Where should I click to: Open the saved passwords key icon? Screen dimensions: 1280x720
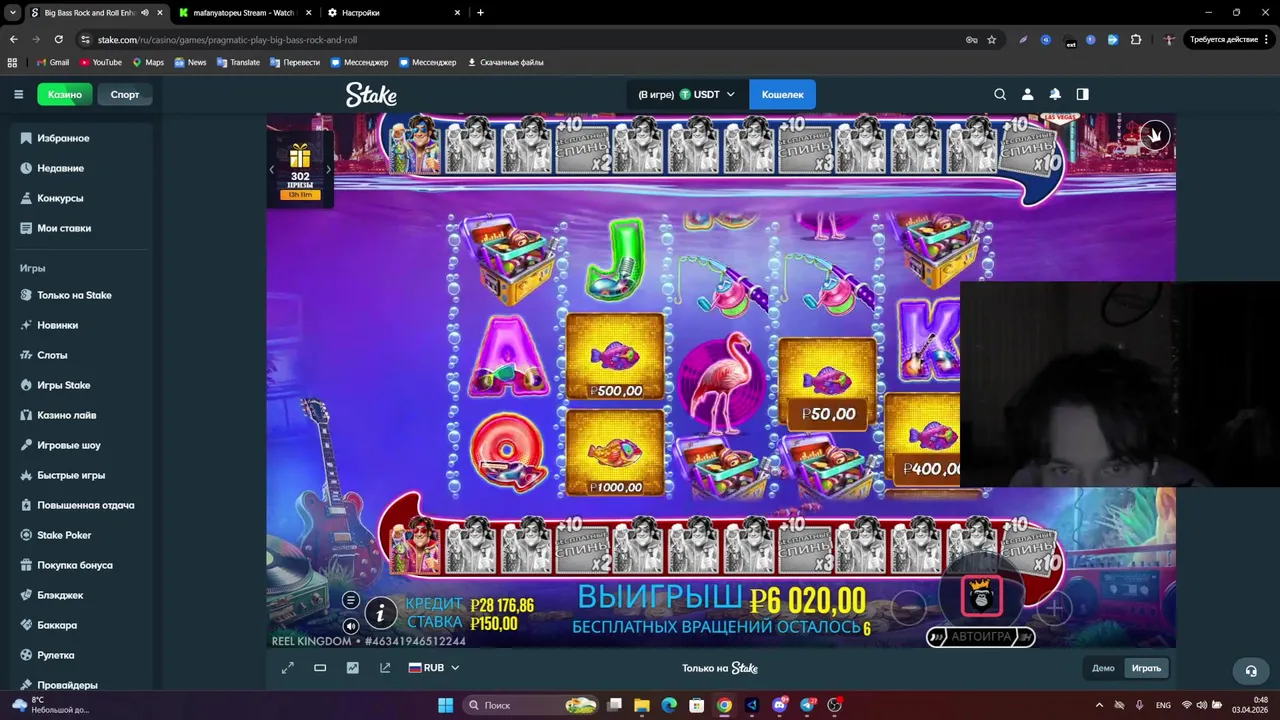tap(971, 40)
